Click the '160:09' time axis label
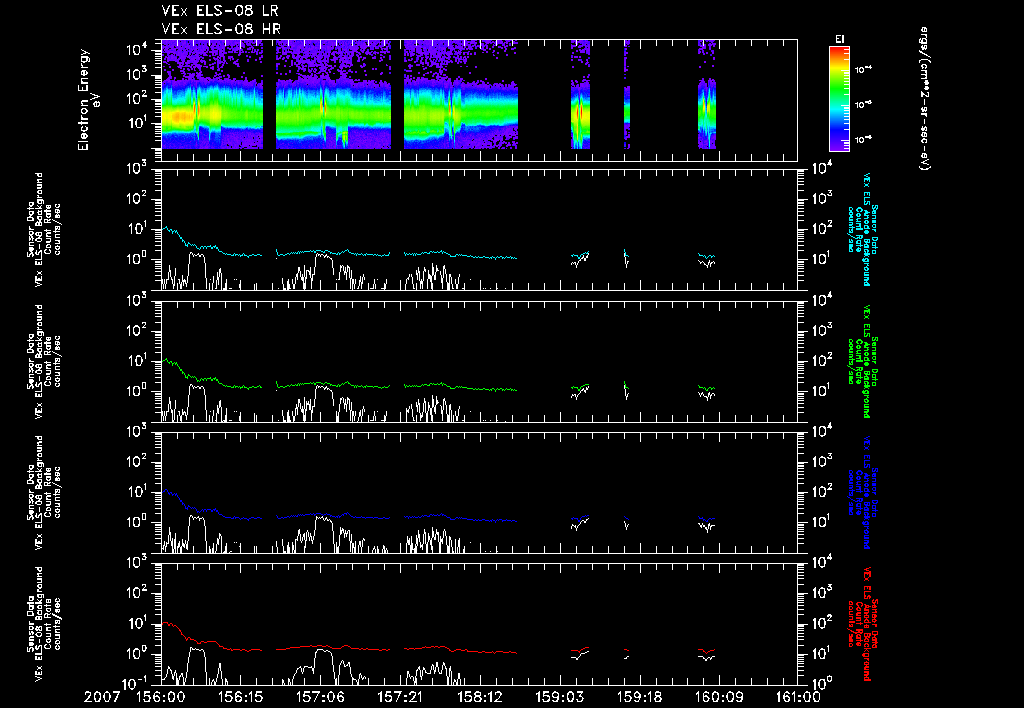 click(x=718, y=697)
